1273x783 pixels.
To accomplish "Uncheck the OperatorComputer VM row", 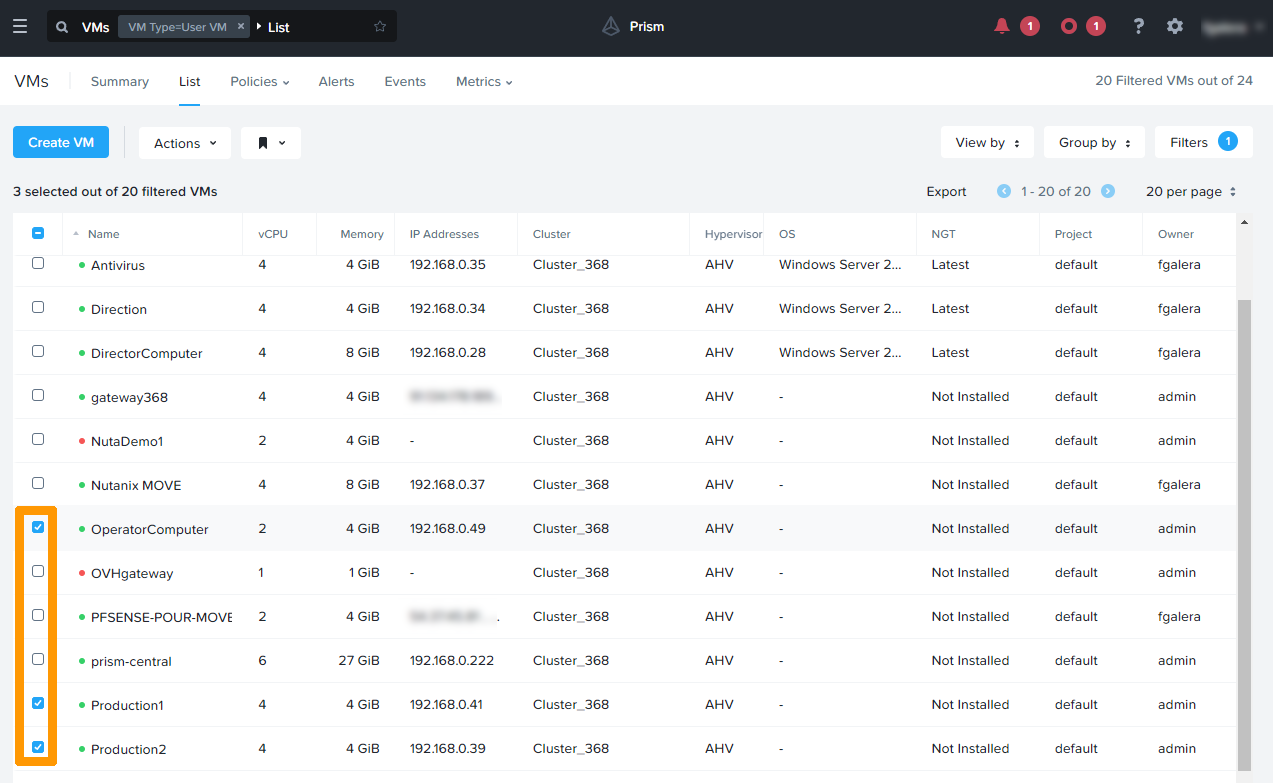I will point(37,526).
